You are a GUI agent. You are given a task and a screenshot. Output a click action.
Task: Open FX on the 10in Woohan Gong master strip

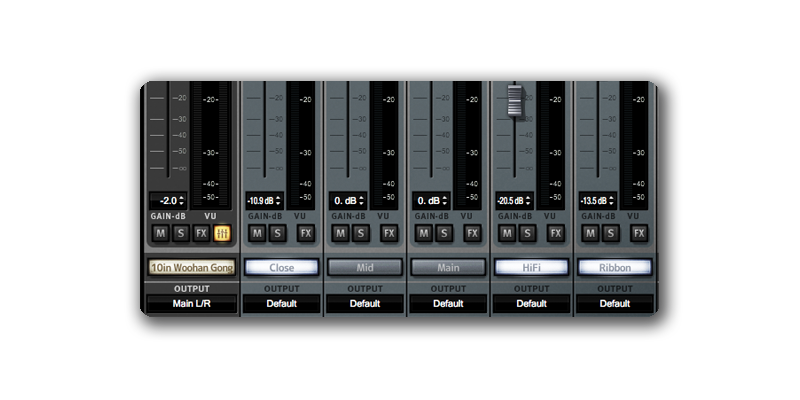[202, 233]
